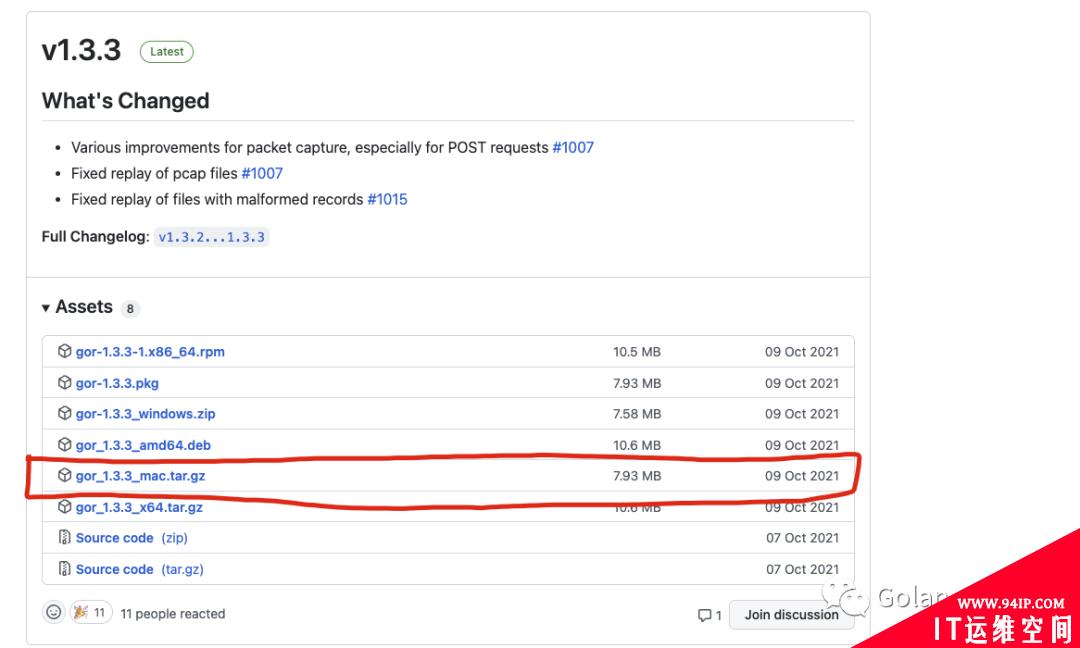Click the '11 people reacted' text
The image size is (1080, 648).
click(x=173, y=614)
